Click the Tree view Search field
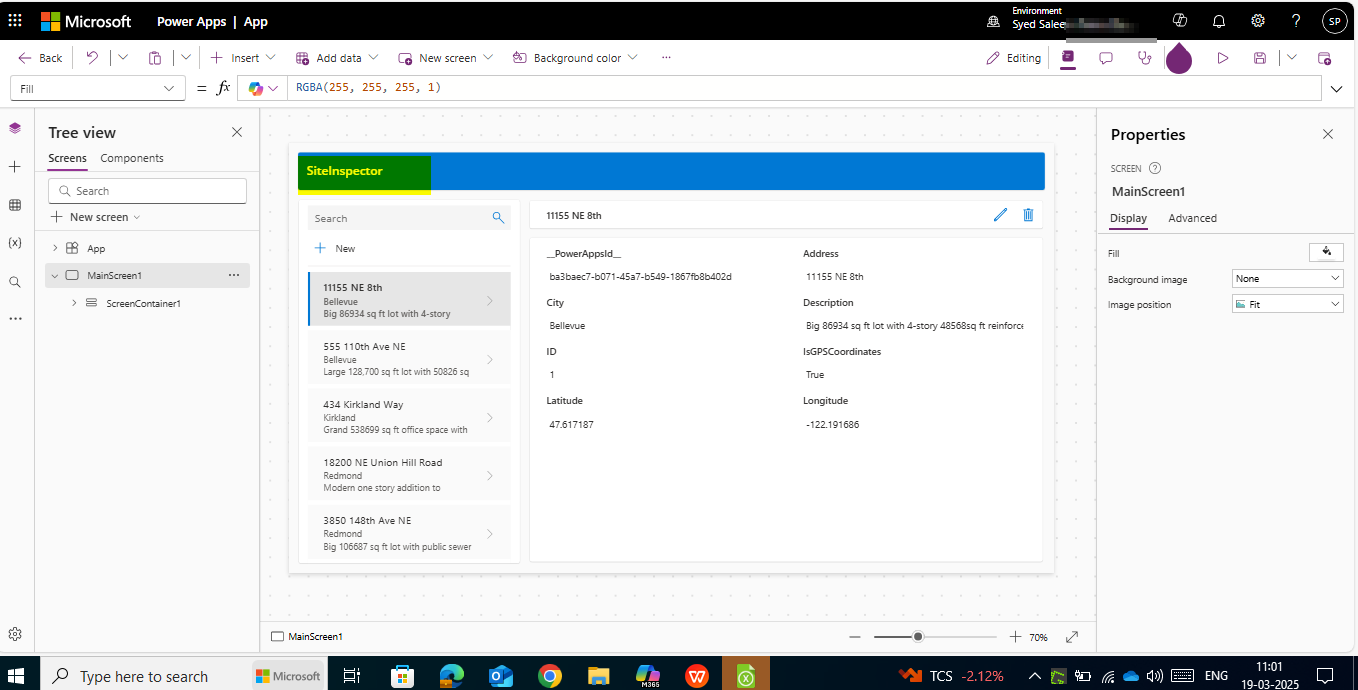This screenshot has width=1358, height=690. [147, 190]
